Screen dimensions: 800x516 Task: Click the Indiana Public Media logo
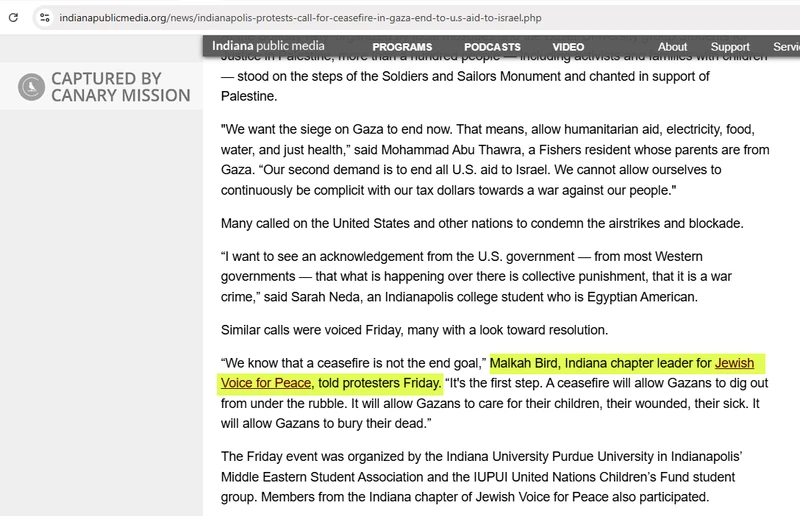[x=270, y=46]
